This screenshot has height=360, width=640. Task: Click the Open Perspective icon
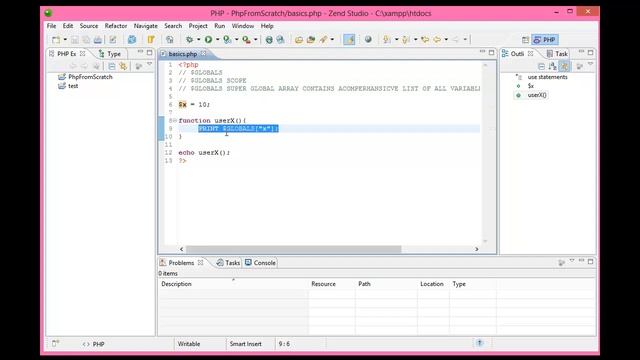(525, 40)
